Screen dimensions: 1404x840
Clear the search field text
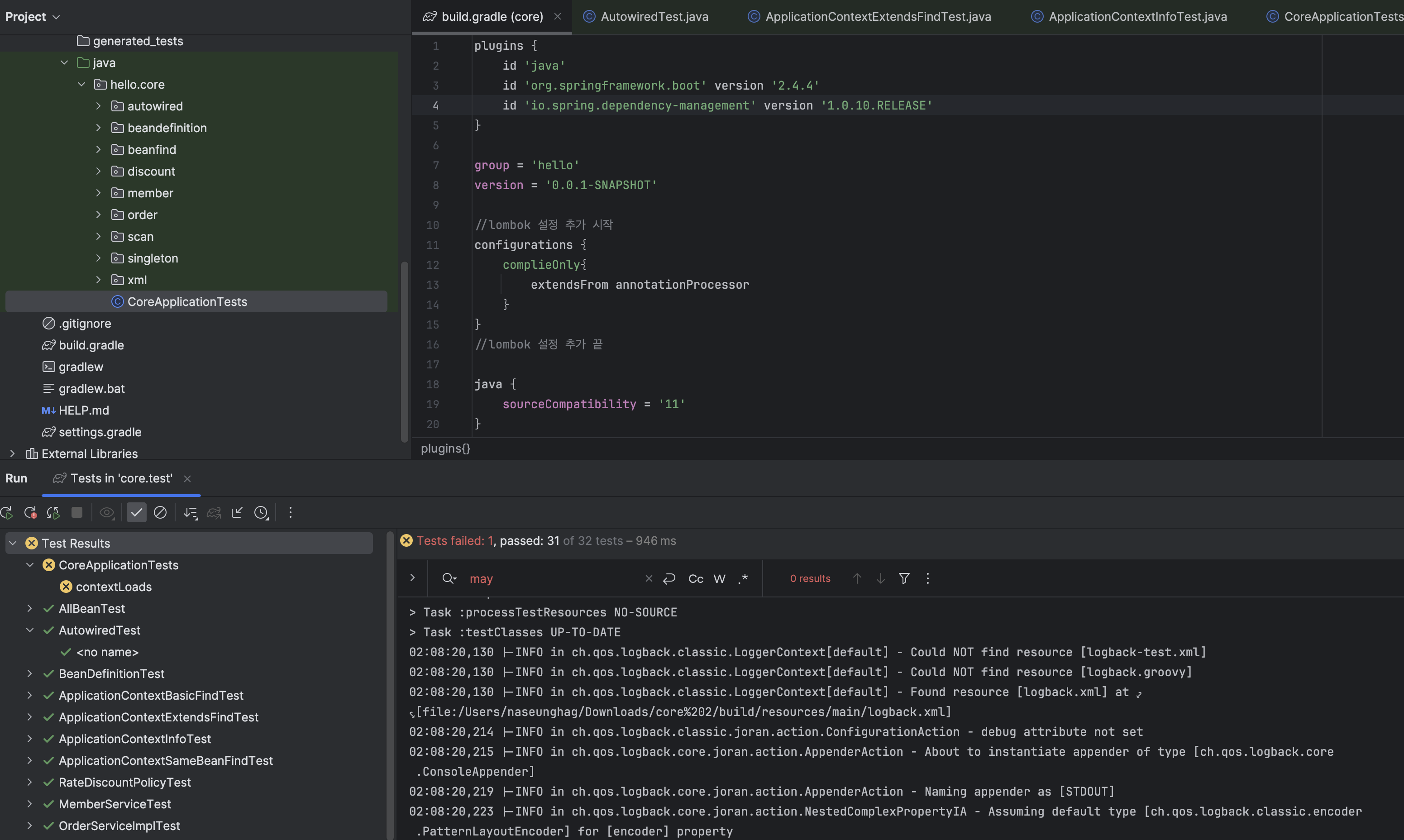(x=649, y=578)
